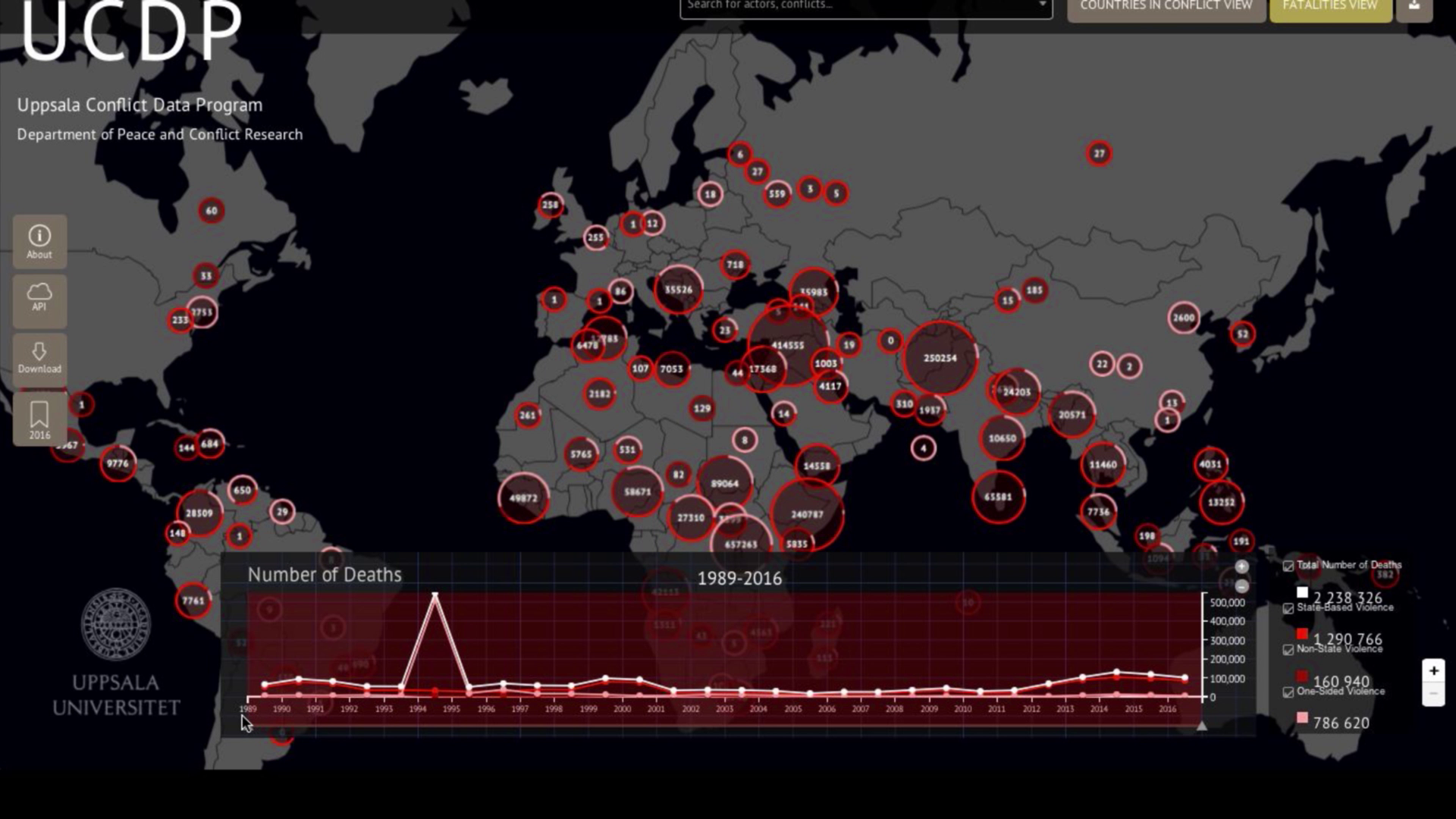Expand chart scale with round plus
The image size is (1456, 819).
click(x=1241, y=566)
